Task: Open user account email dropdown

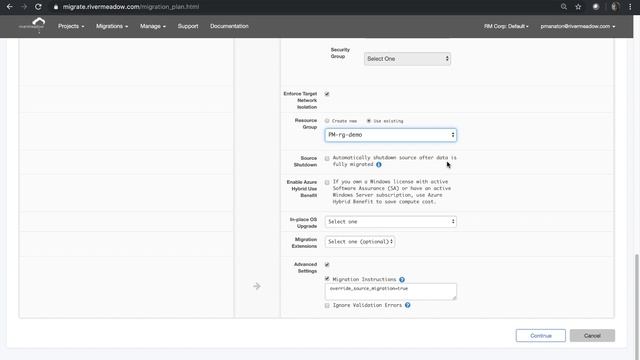Action: click(x=578, y=26)
